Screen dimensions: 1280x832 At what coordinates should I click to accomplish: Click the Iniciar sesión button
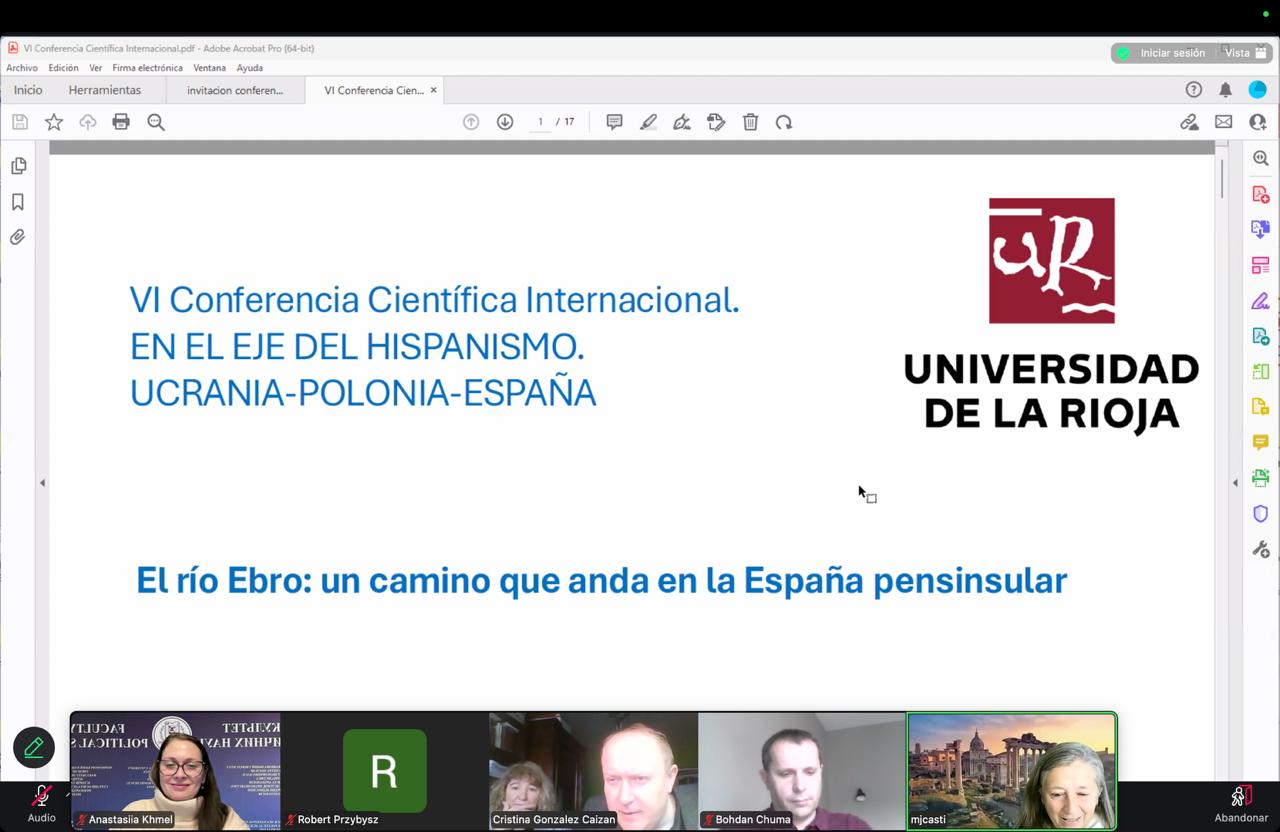point(1162,53)
